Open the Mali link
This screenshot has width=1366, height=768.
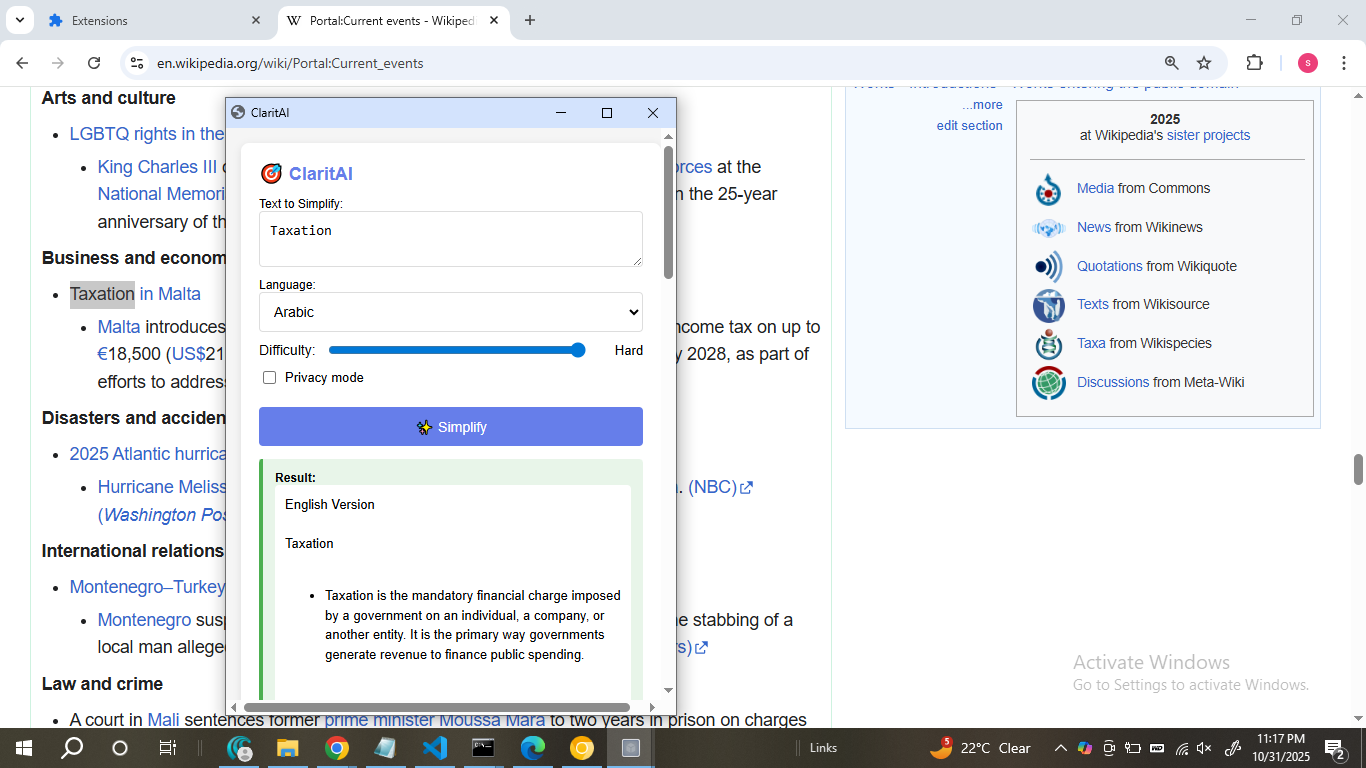[163, 719]
